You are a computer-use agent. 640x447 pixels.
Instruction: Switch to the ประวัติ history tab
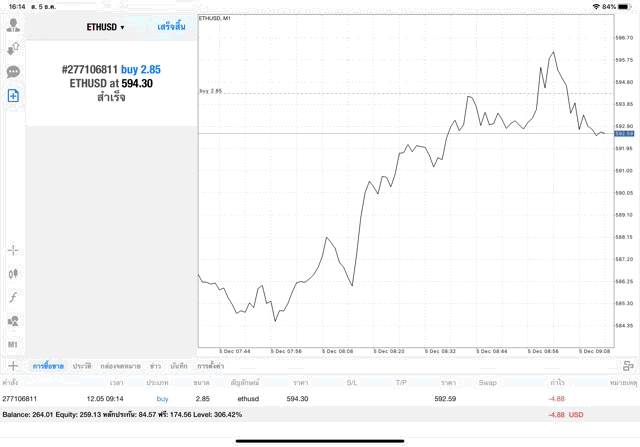pos(82,366)
